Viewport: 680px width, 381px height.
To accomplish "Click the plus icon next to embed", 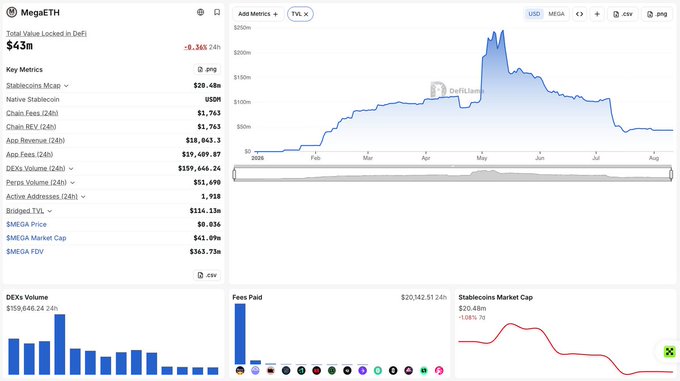I will (597, 14).
